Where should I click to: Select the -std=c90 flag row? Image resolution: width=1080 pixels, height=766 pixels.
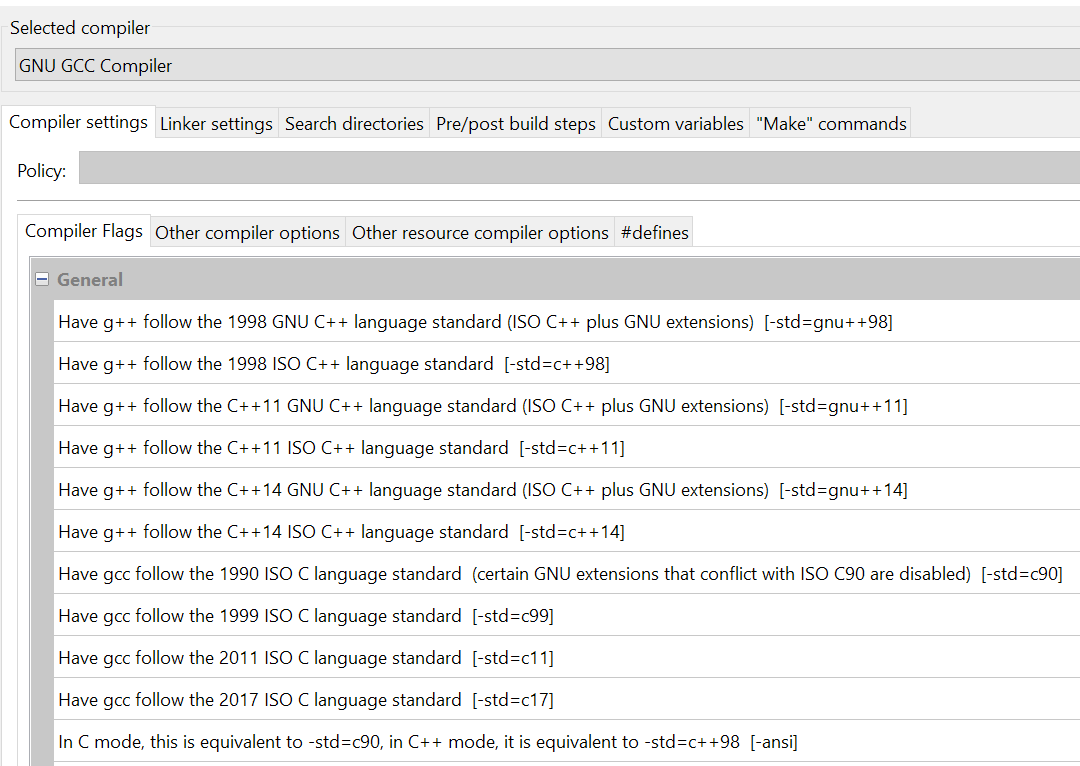[x=567, y=574]
